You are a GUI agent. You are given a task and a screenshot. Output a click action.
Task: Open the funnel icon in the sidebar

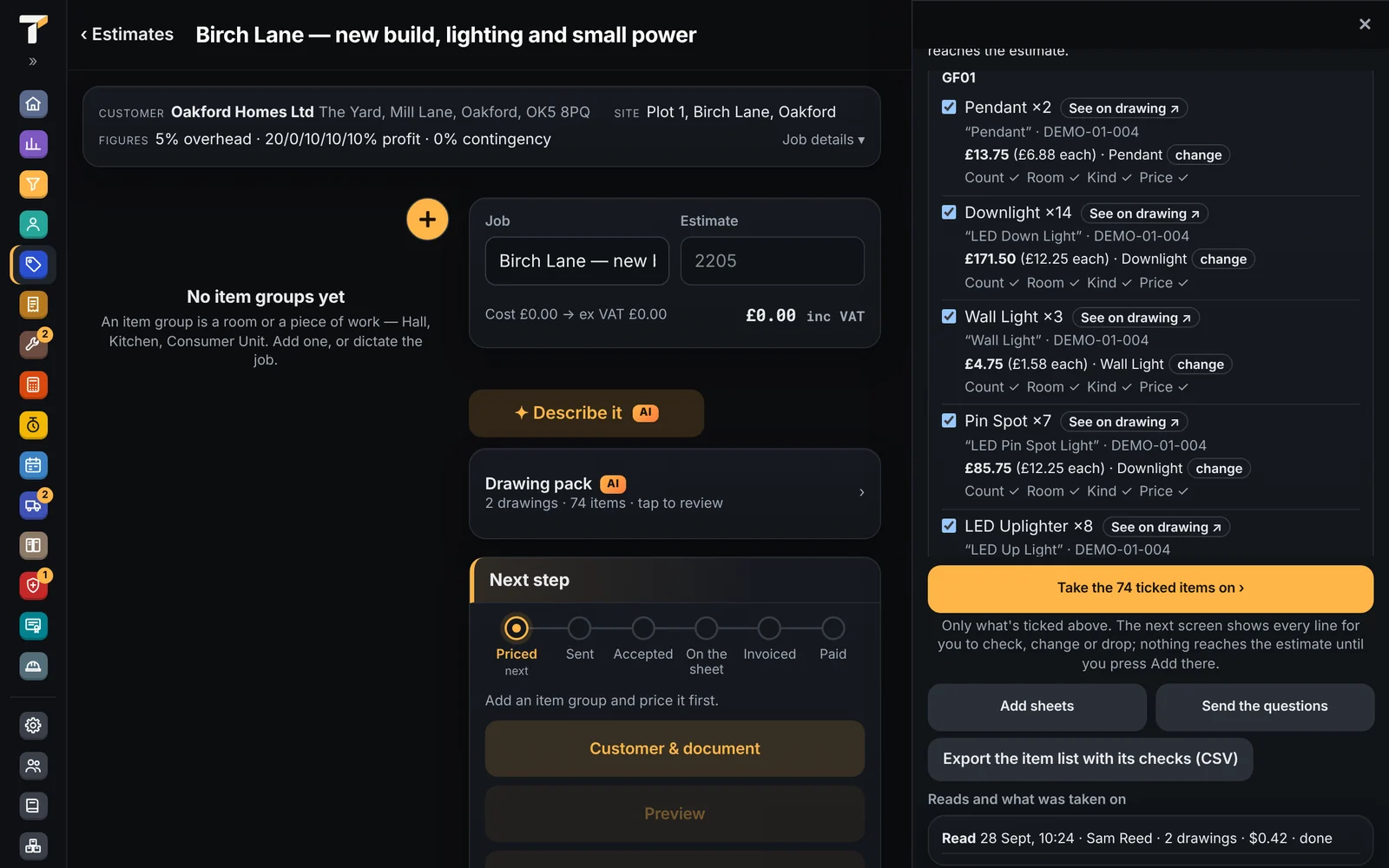click(x=33, y=184)
